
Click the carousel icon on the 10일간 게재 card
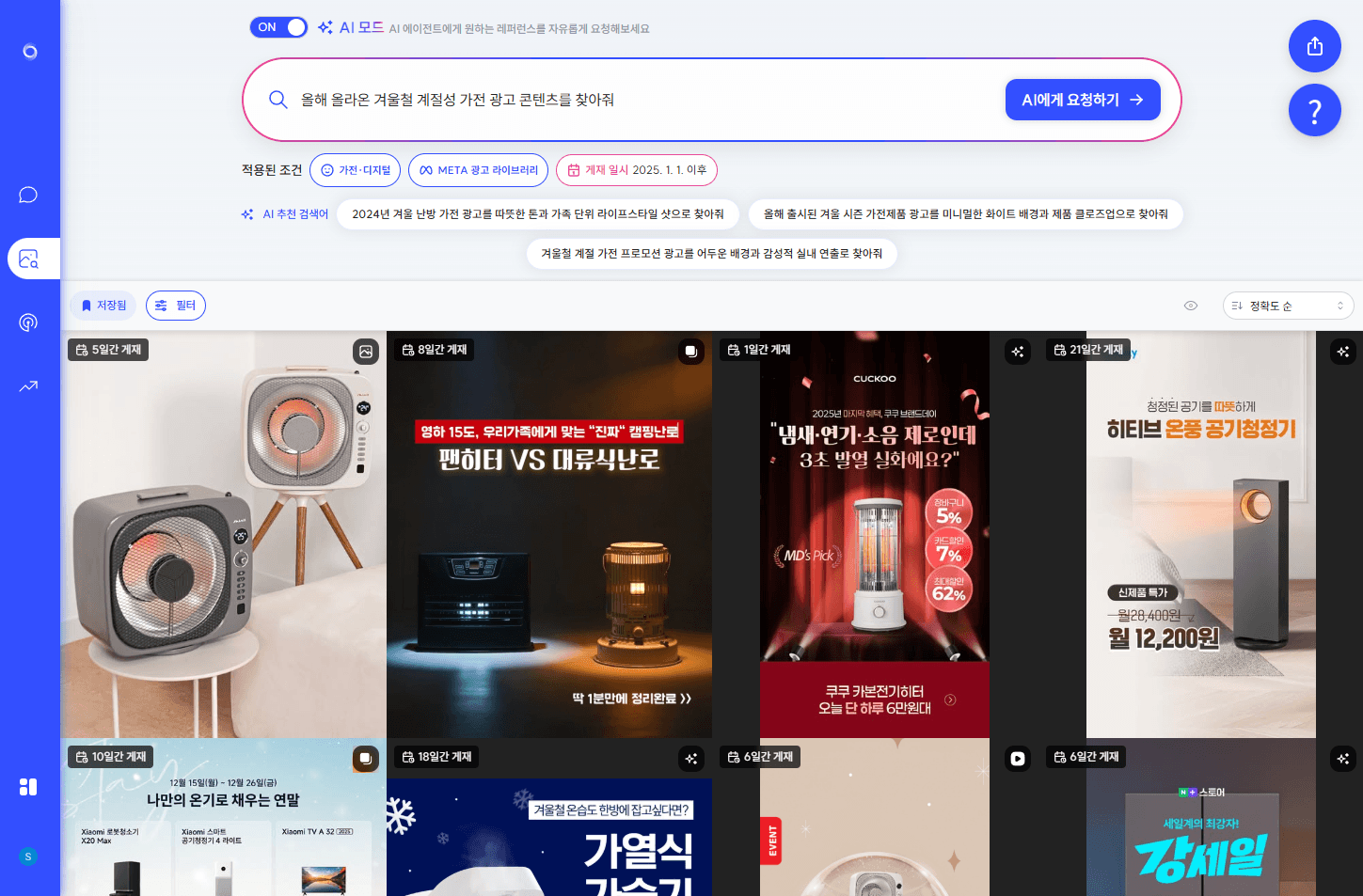366,759
